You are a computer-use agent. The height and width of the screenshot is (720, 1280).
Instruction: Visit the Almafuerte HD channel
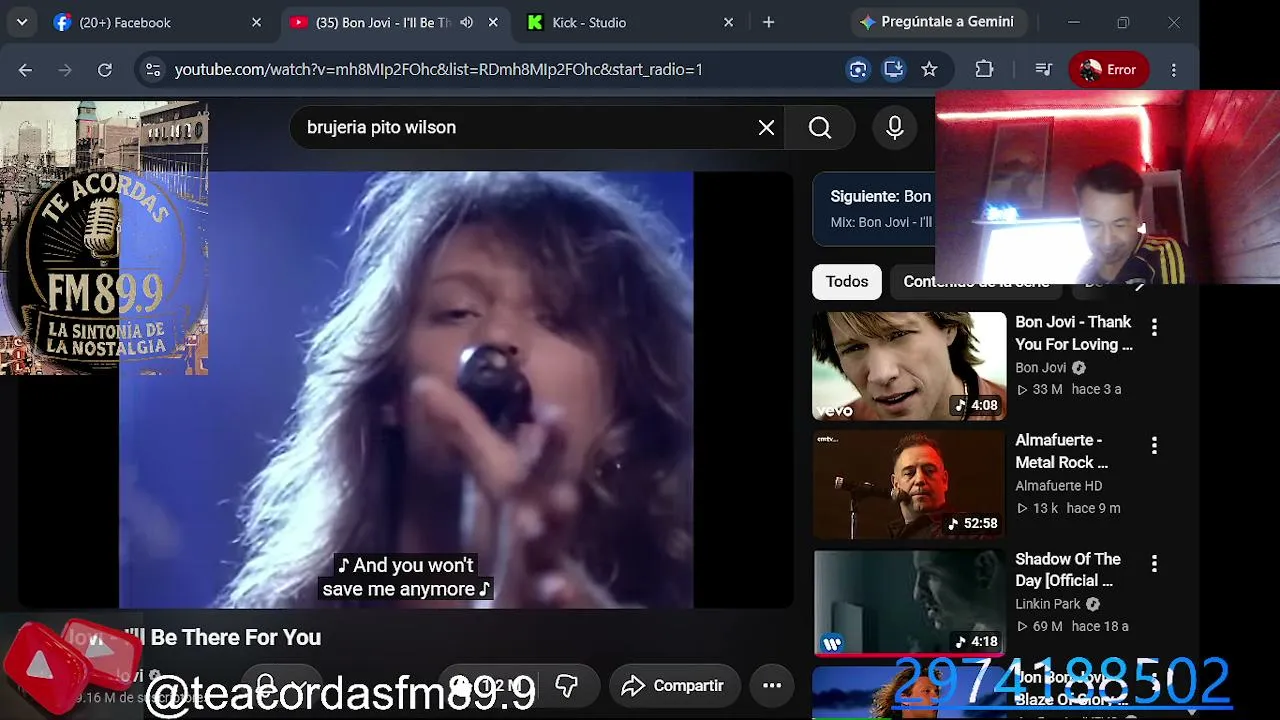pos(1059,486)
